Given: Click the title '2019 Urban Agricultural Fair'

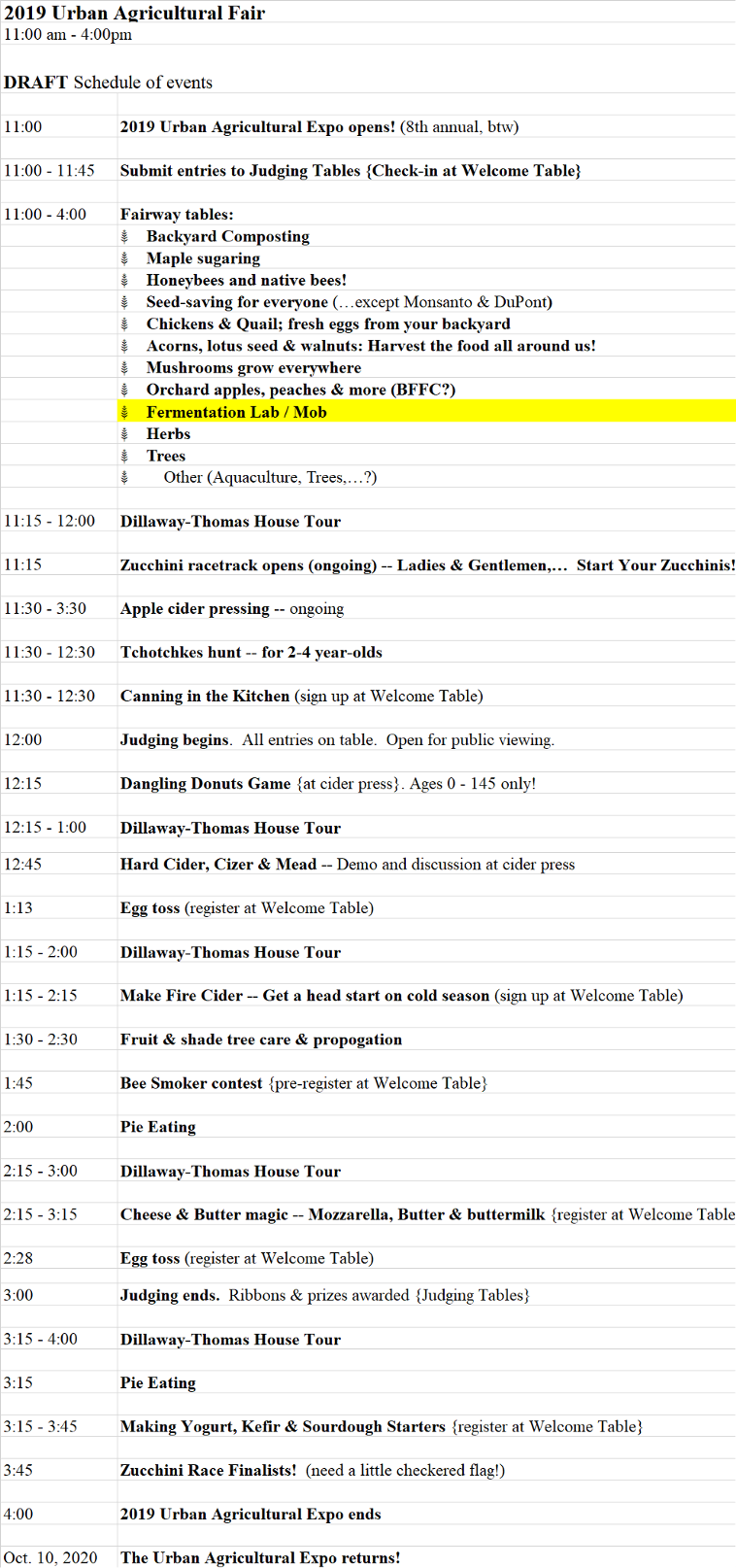Looking at the screenshot, I should pyautogui.click(x=134, y=13).
